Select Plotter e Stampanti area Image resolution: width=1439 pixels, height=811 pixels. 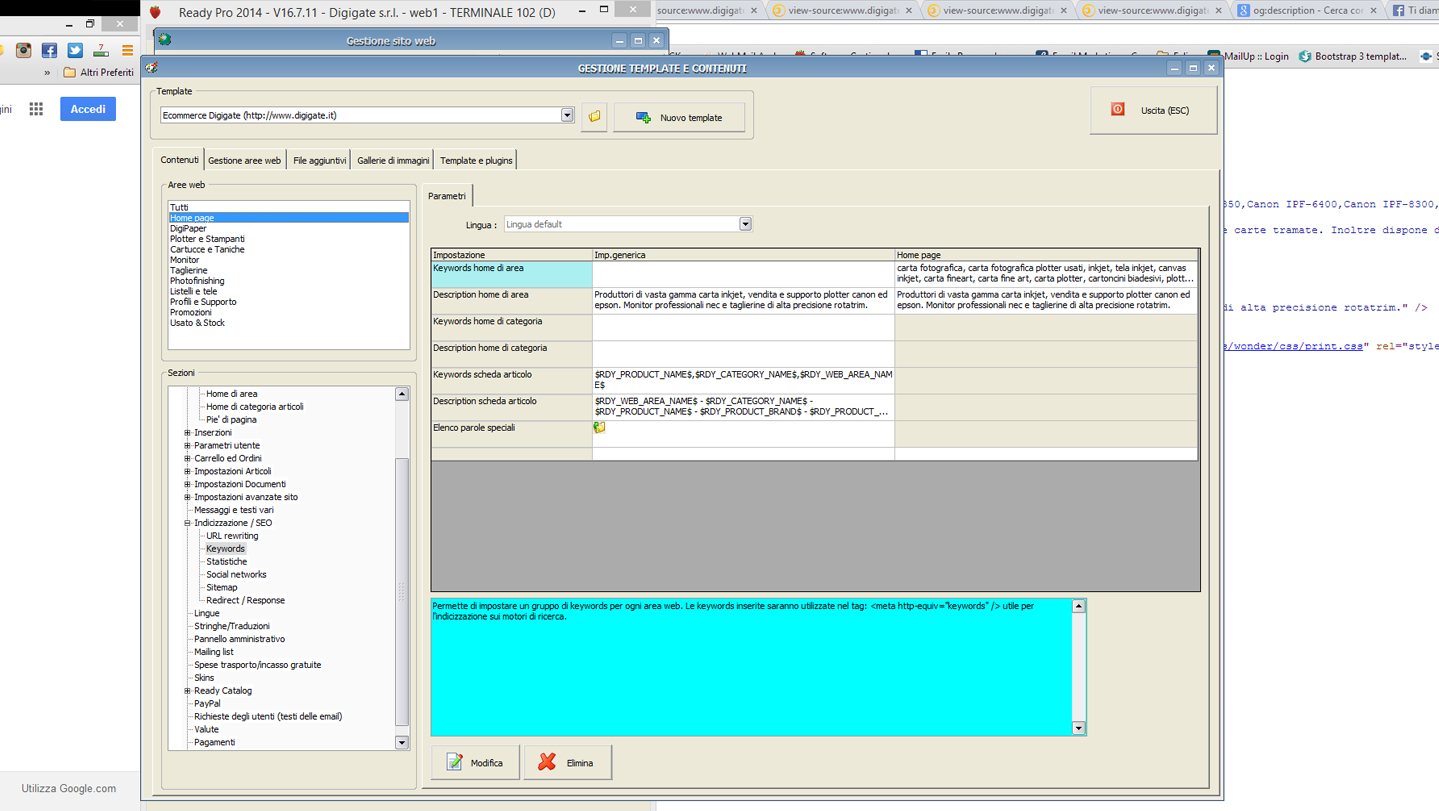click(x=288, y=239)
